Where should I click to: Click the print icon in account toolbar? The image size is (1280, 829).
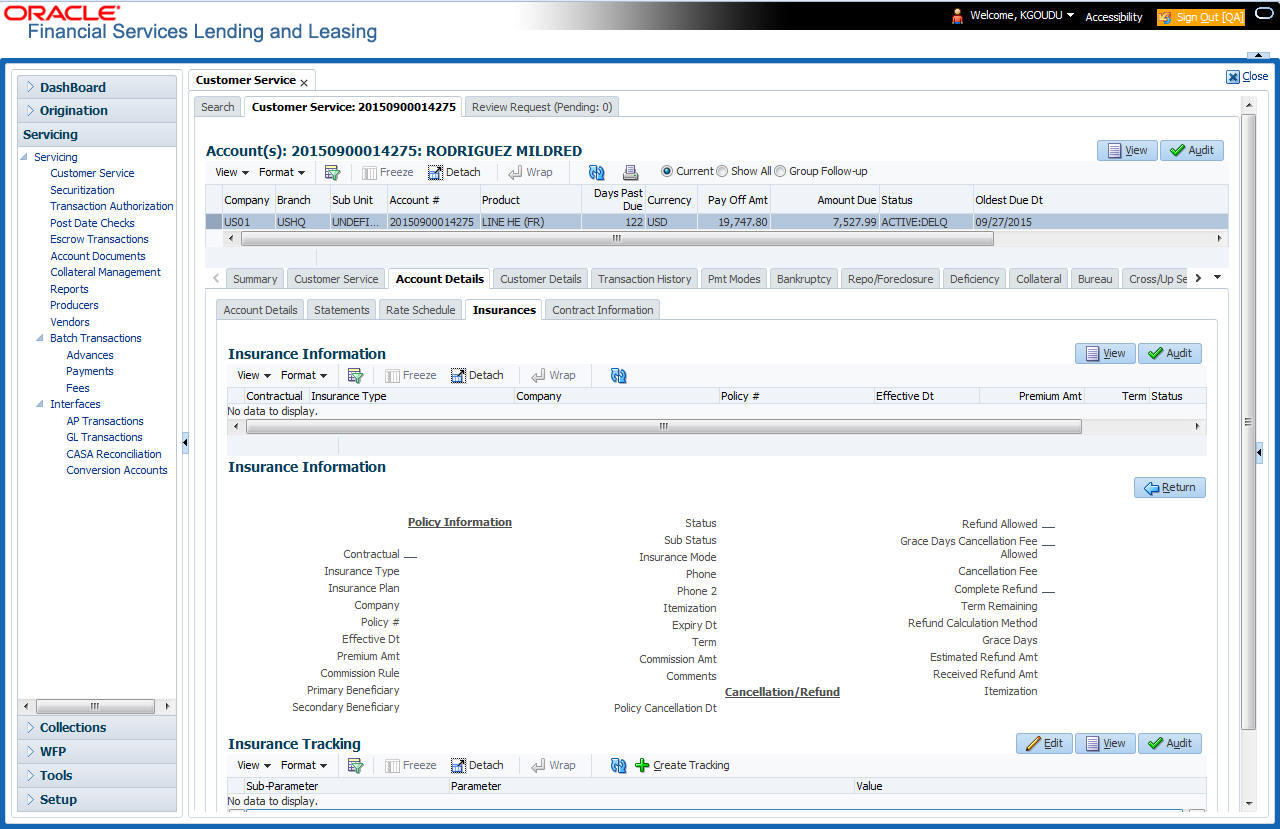631,172
